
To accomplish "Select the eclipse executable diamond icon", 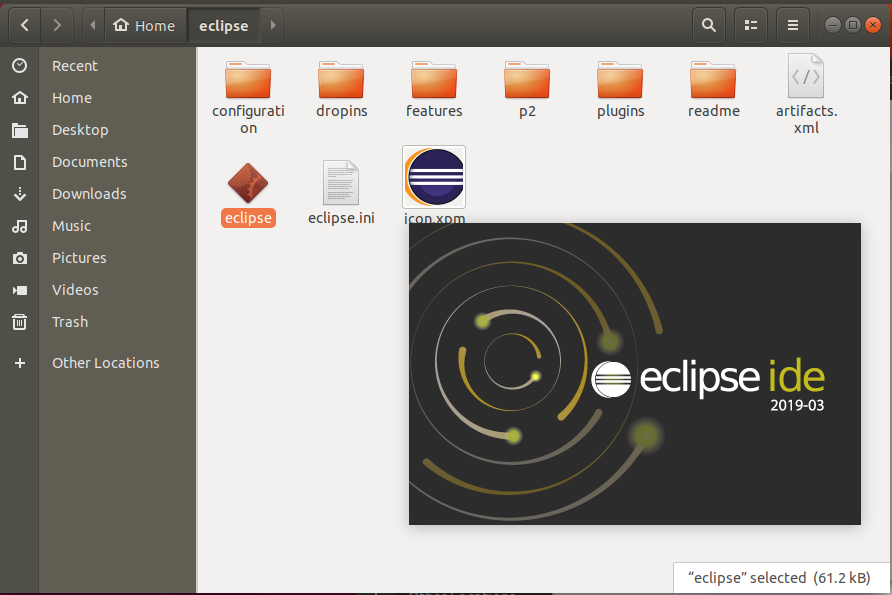I will tap(248, 183).
